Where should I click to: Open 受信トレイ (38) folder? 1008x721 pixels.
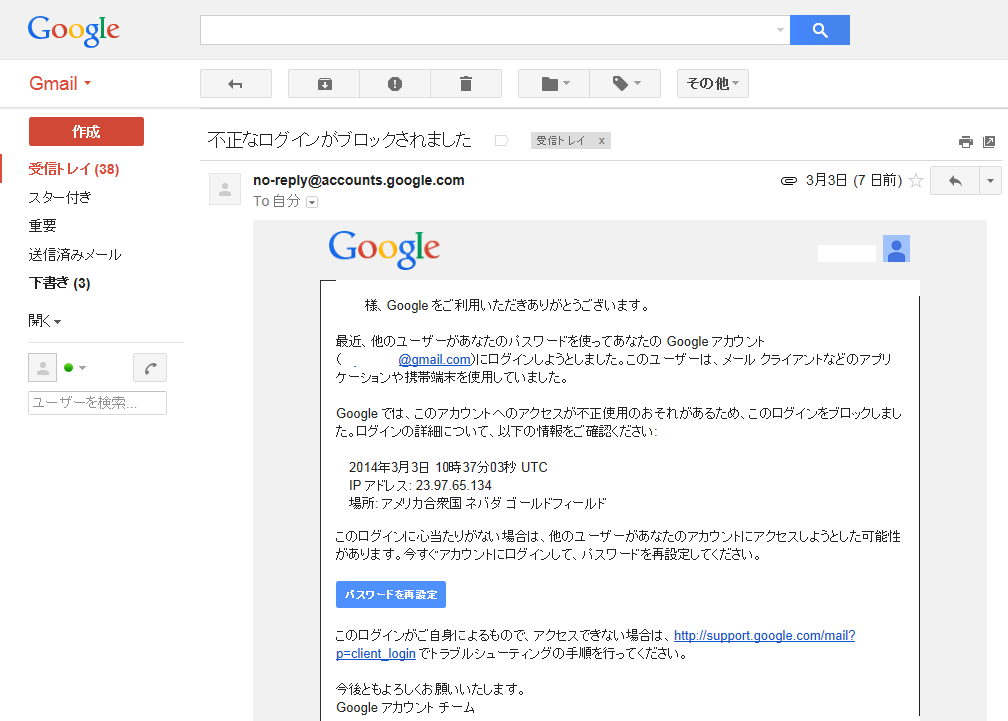(74, 169)
